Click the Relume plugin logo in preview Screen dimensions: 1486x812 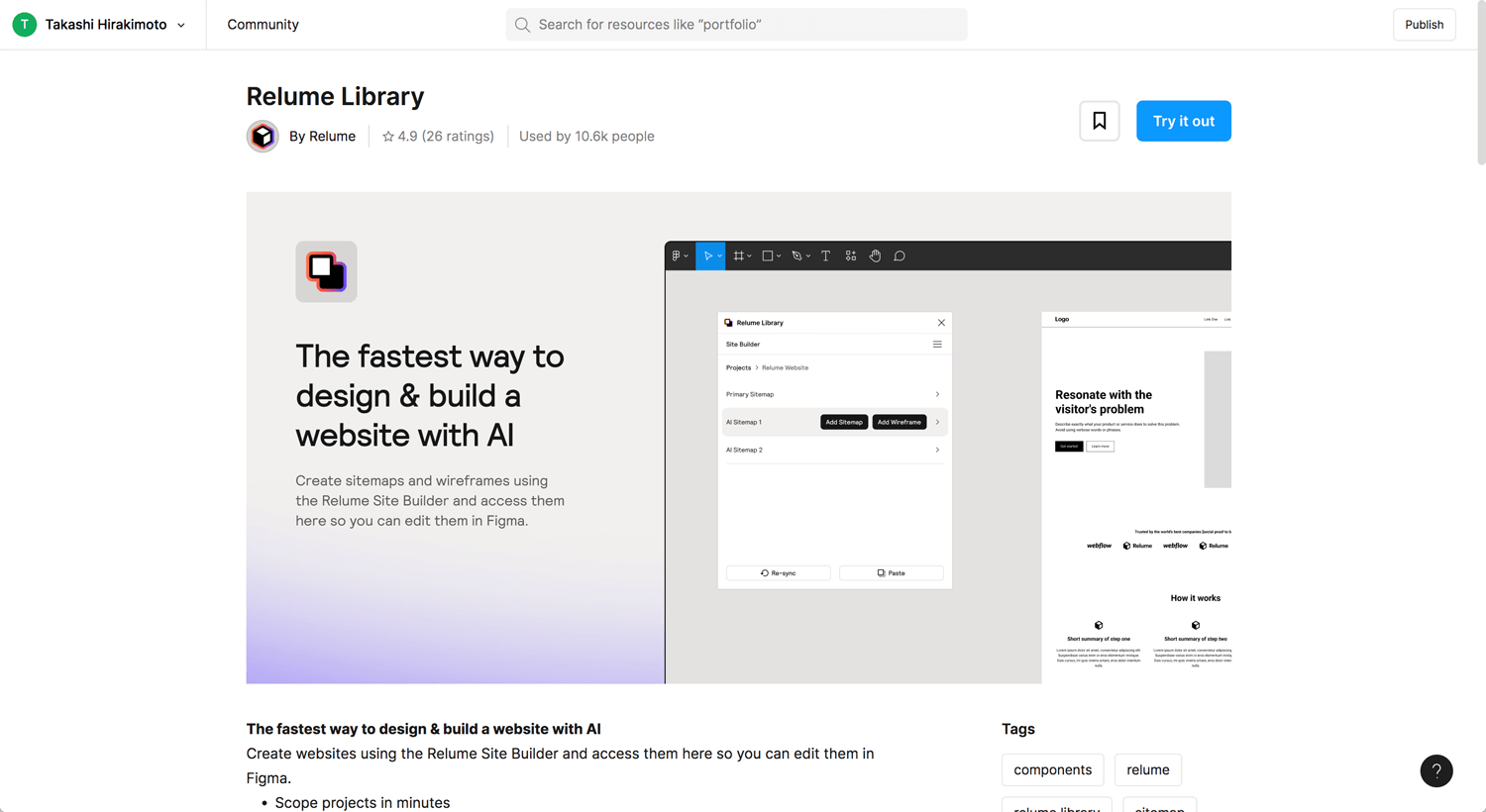click(x=326, y=271)
